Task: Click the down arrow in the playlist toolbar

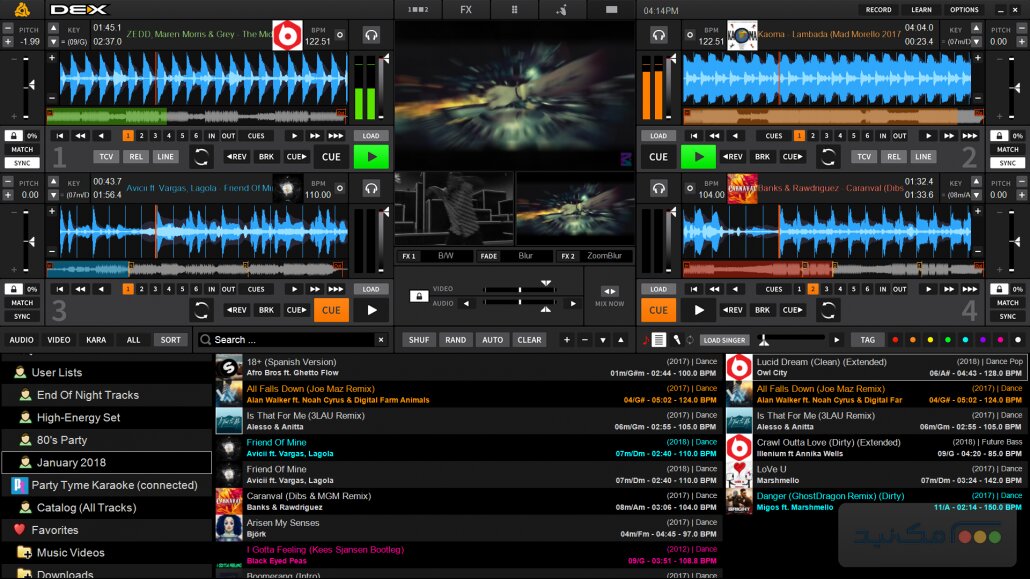Action: 603,340
